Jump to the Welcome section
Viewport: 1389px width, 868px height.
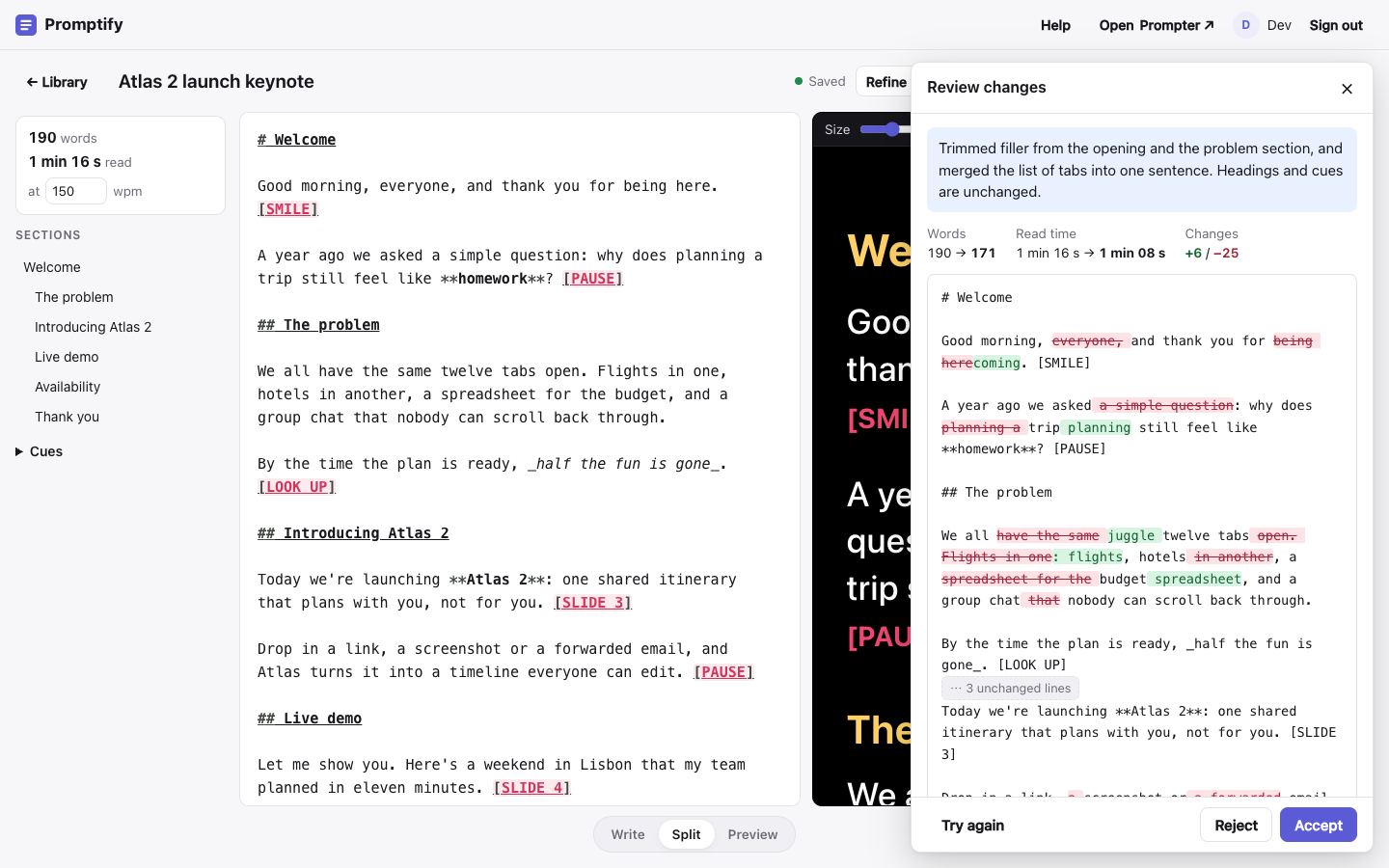(52, 267)
